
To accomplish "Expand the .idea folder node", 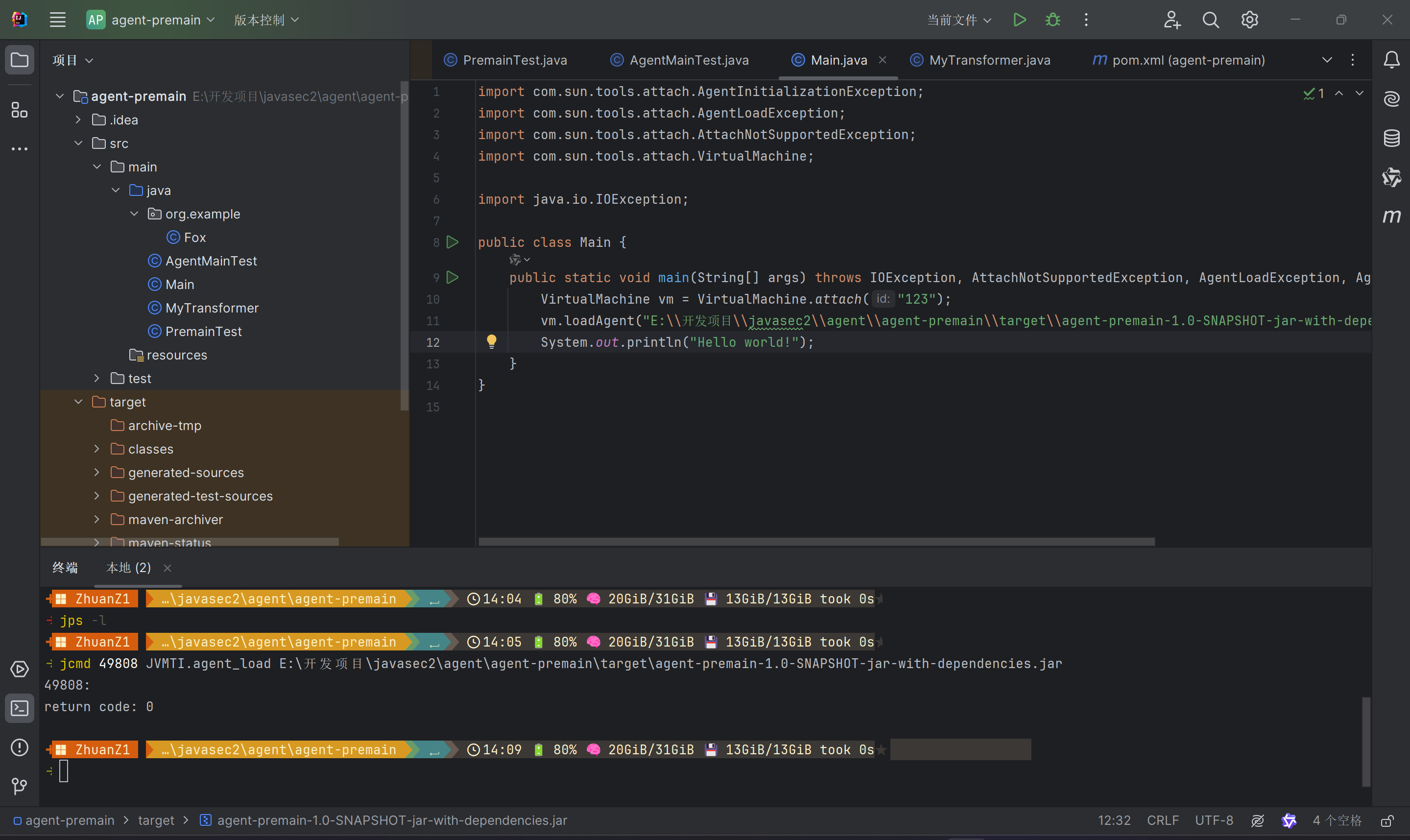I will click(x=79, y=120).
